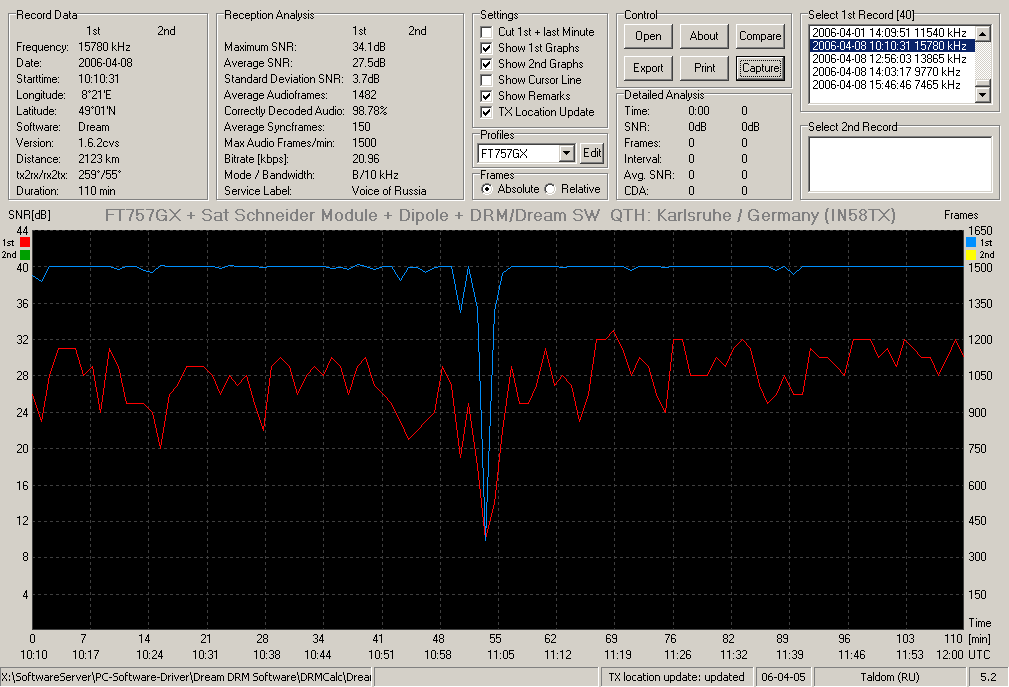Screen dimensions: 1009x687
Task: Click scroll-up arrow in 1st Record list
Action: pos(983,33)
